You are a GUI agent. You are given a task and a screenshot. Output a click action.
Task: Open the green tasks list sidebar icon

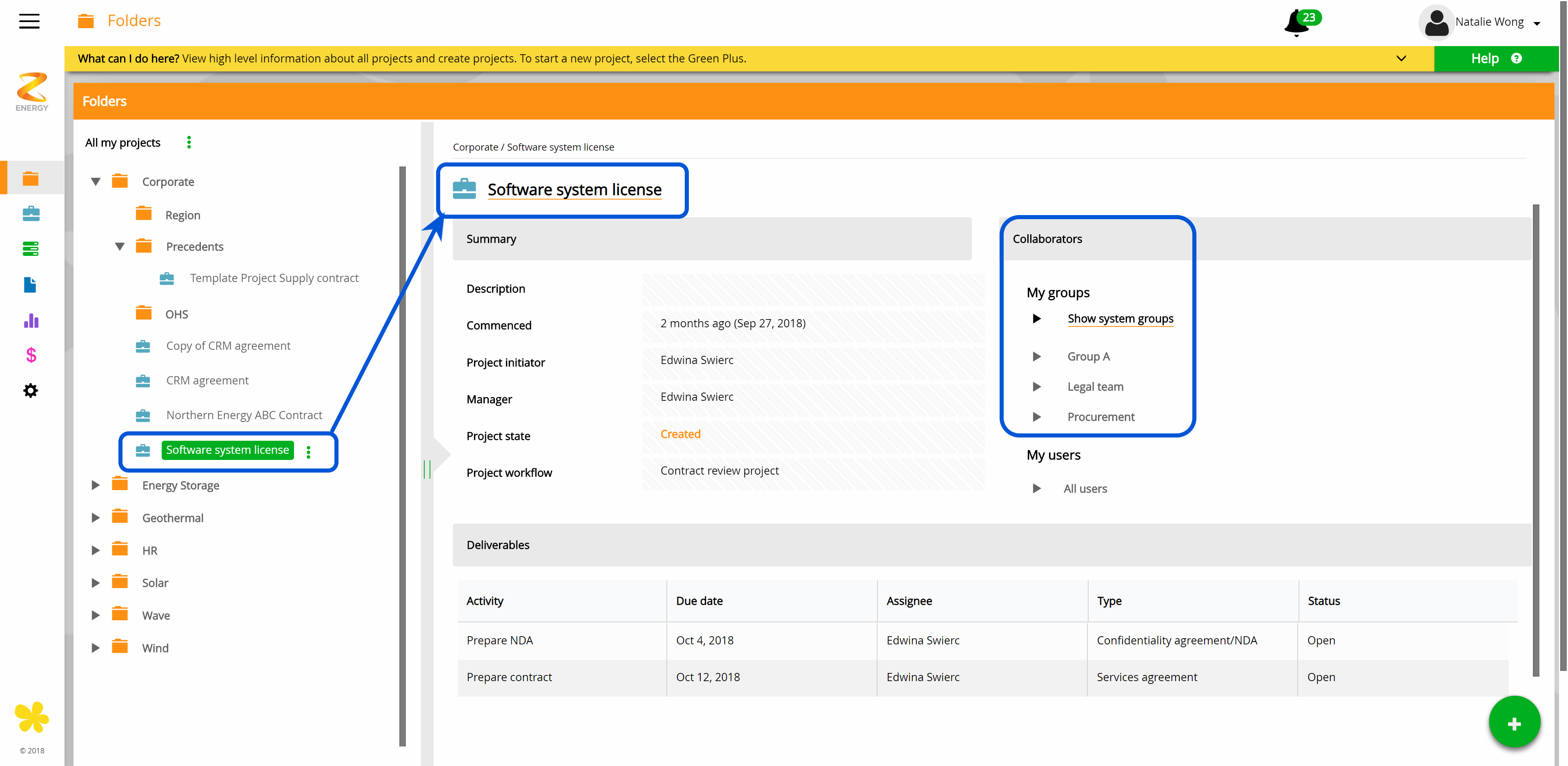pos(31,248)
